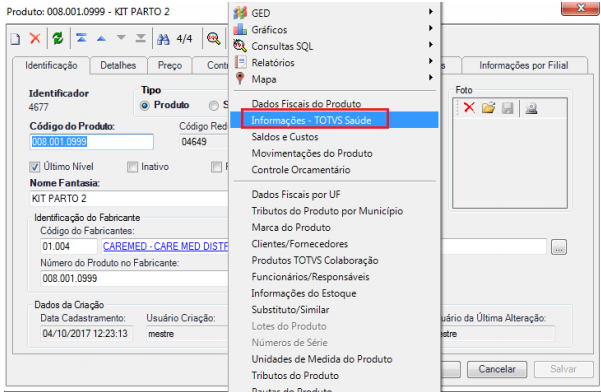
Task: Open photo file with folder icon
Action: click(489, 108)
